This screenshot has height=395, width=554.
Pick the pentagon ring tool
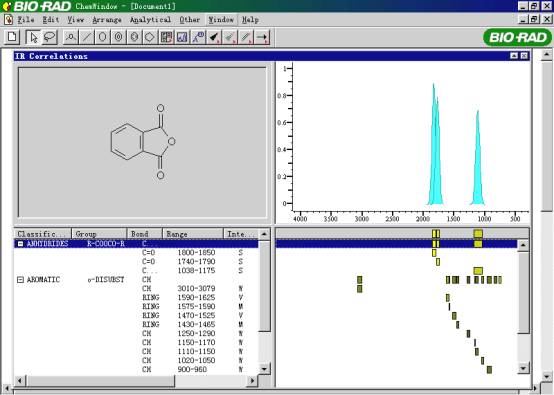(150, 37)
